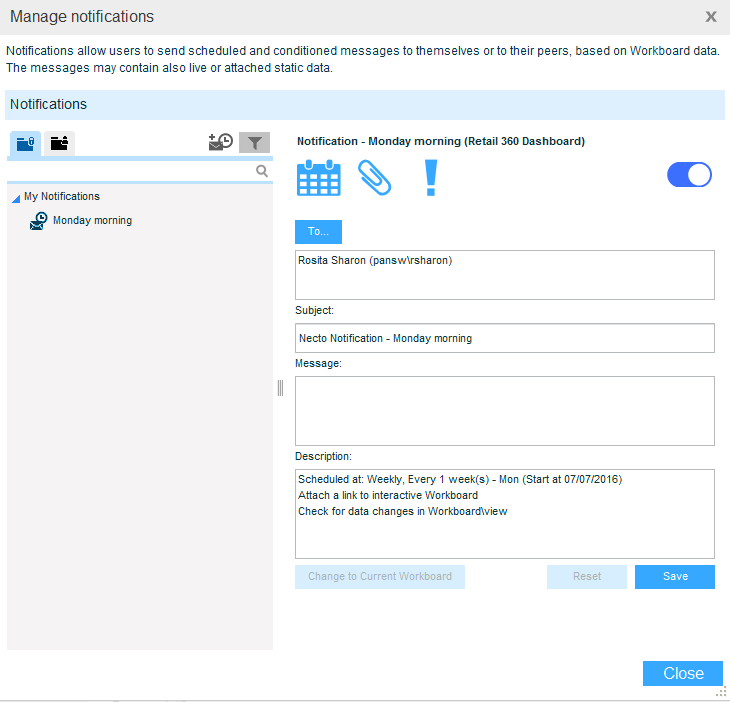Select the Monday morning notification
Screen dimensions: 730x702
point(92,221)
